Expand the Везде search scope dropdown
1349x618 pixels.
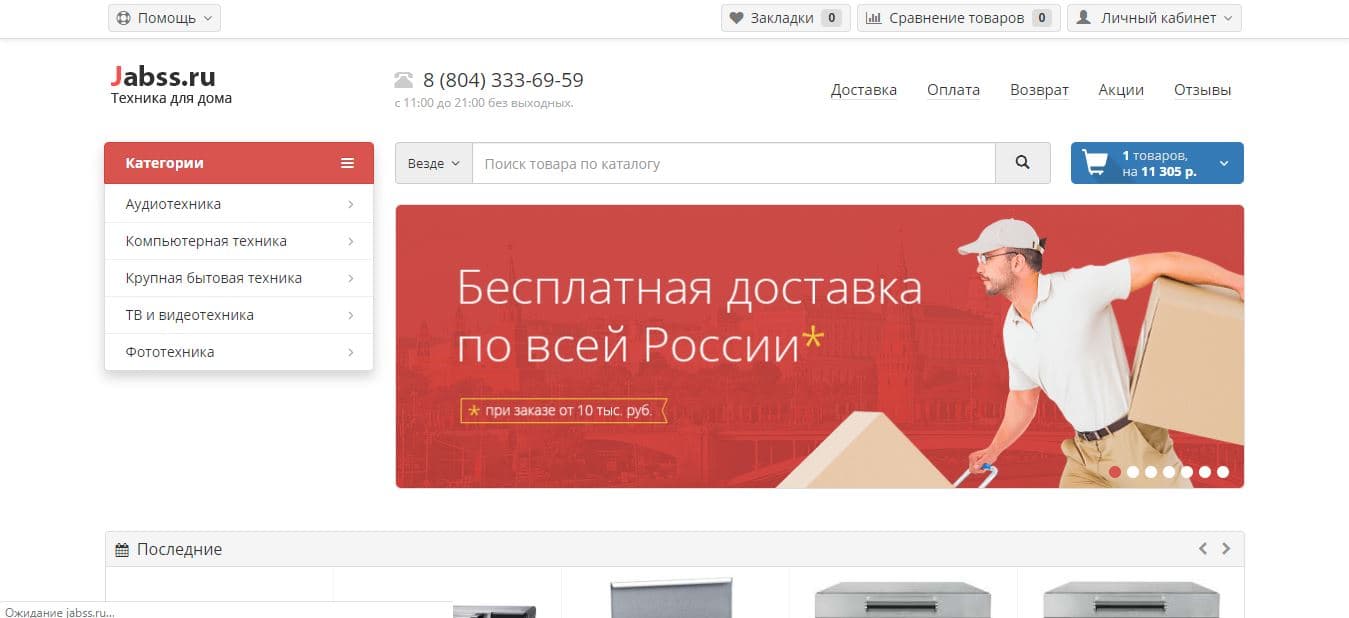pos(433,162)
